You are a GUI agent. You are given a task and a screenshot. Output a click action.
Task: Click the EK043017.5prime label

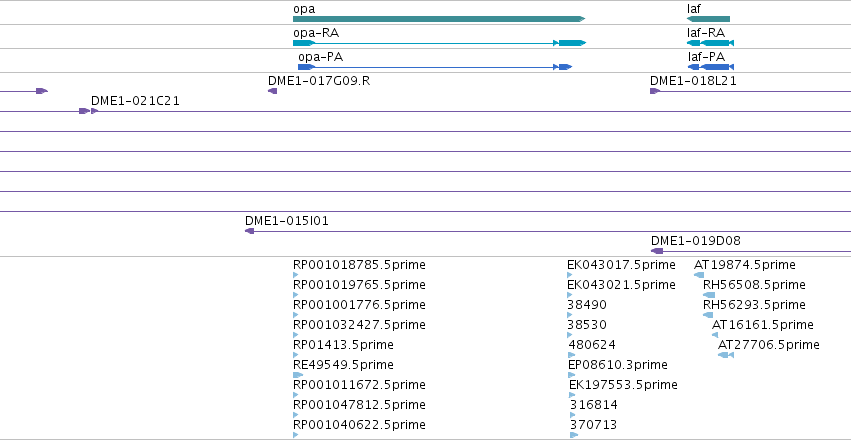[x=621, y=265]
